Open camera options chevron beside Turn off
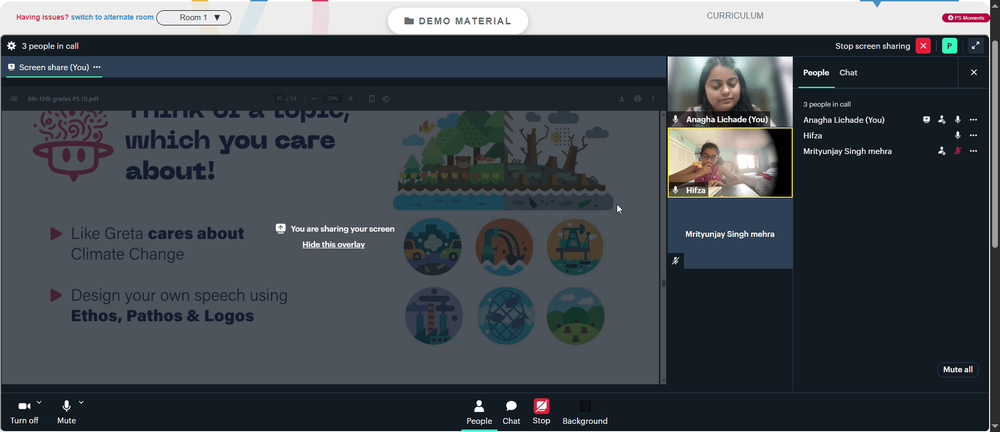This screenshot has height=432, width=1000. coord(39,402)
